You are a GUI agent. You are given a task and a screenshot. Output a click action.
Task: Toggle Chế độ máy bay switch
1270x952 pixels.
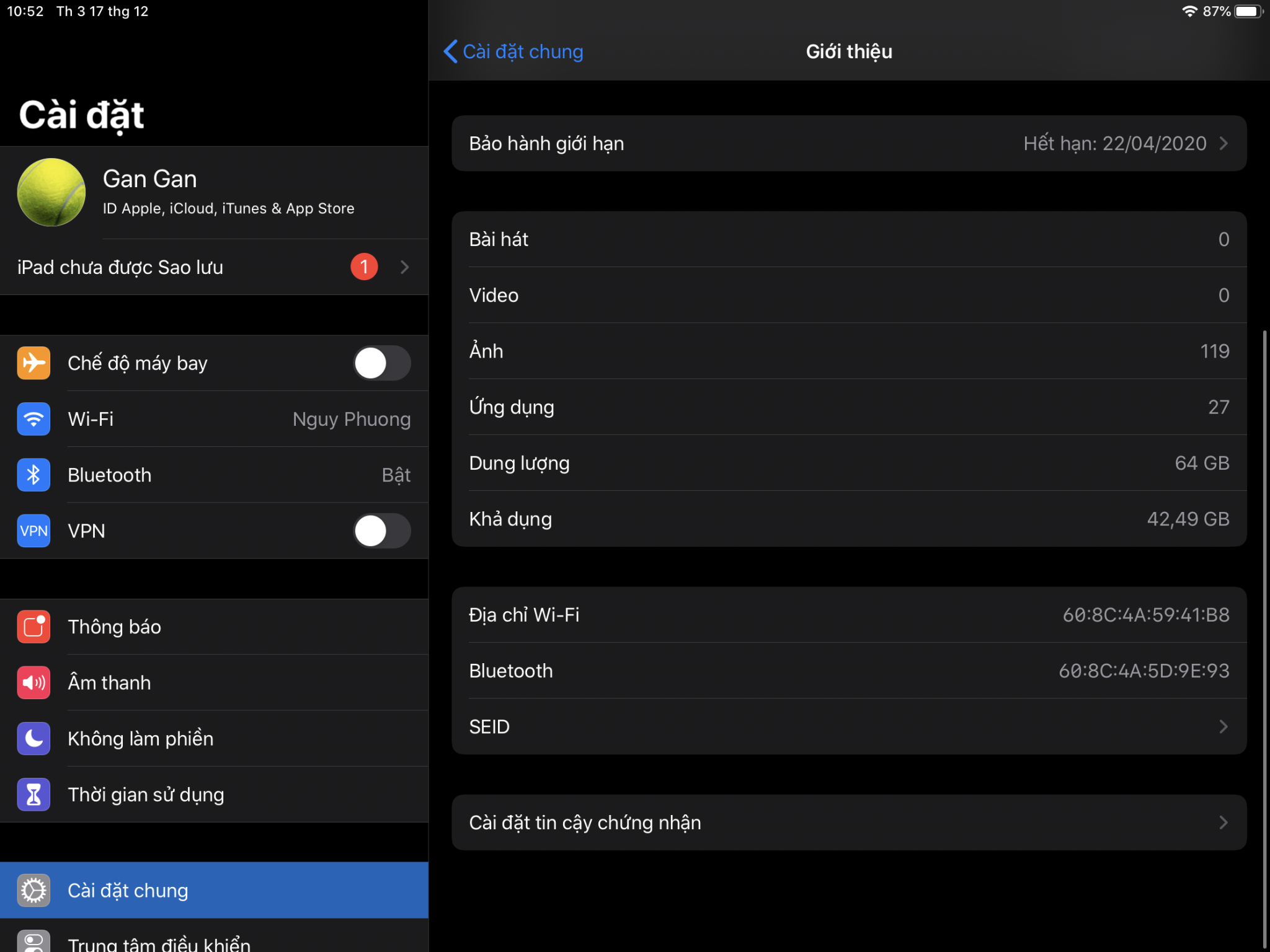pyautogui.click(x=381, y=363)
